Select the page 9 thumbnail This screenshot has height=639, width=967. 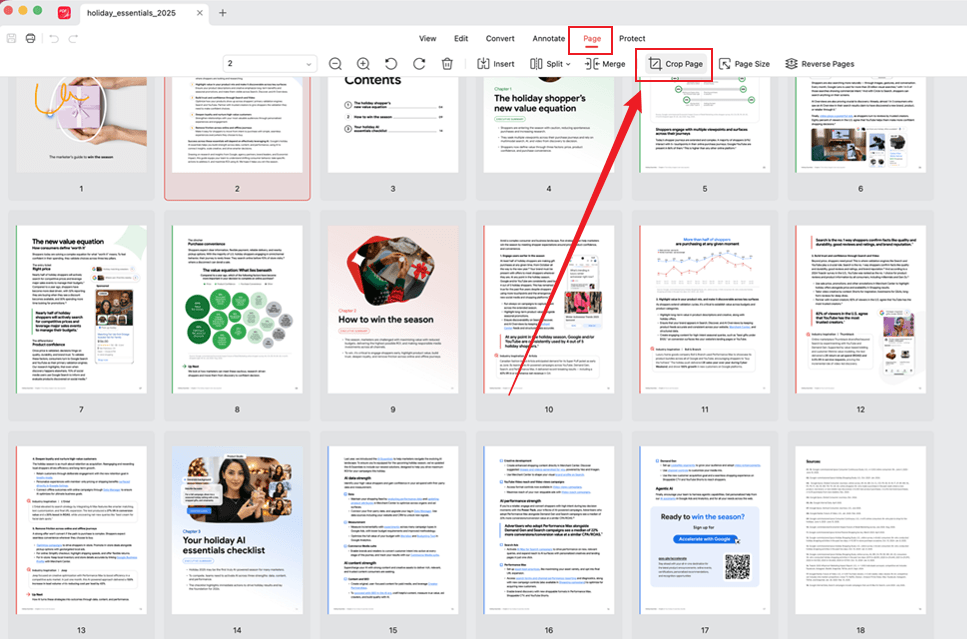pyautogui.click(x=393, y=300)
